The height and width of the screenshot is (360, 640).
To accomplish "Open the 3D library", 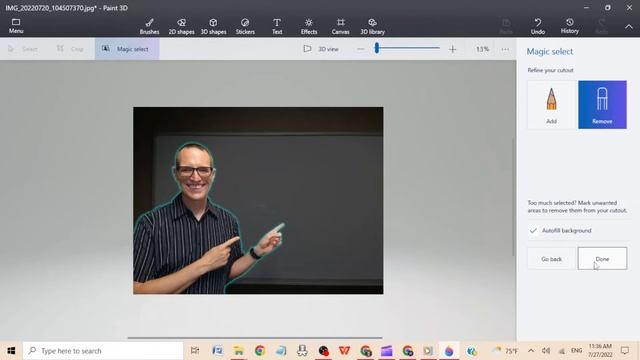I will 372,26.
